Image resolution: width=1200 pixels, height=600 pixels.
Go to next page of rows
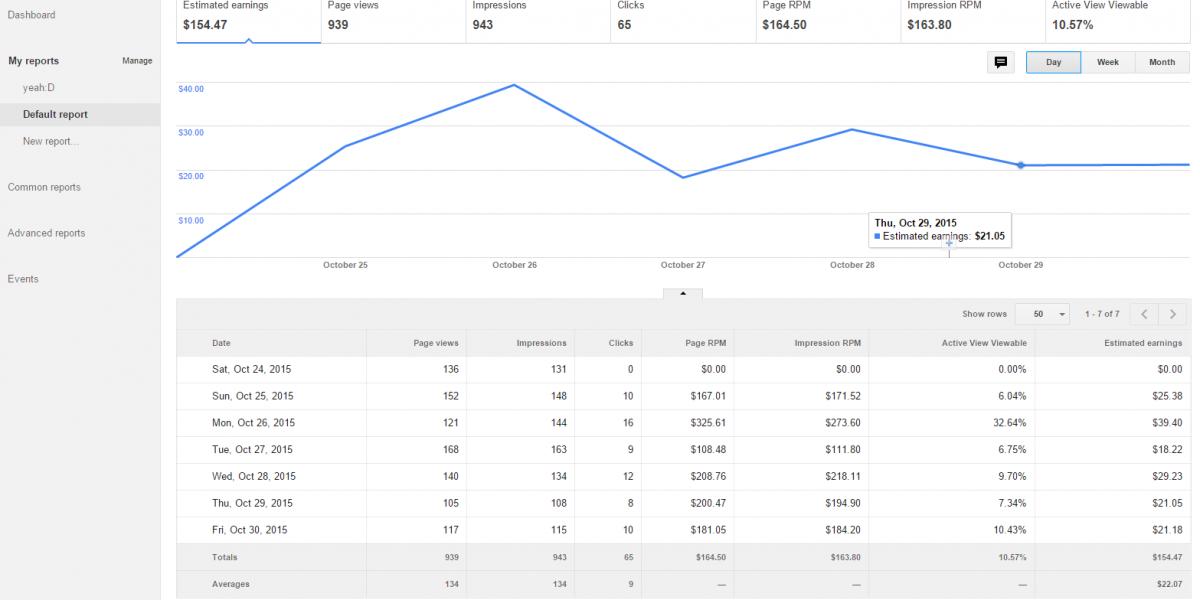point(1173,314)
